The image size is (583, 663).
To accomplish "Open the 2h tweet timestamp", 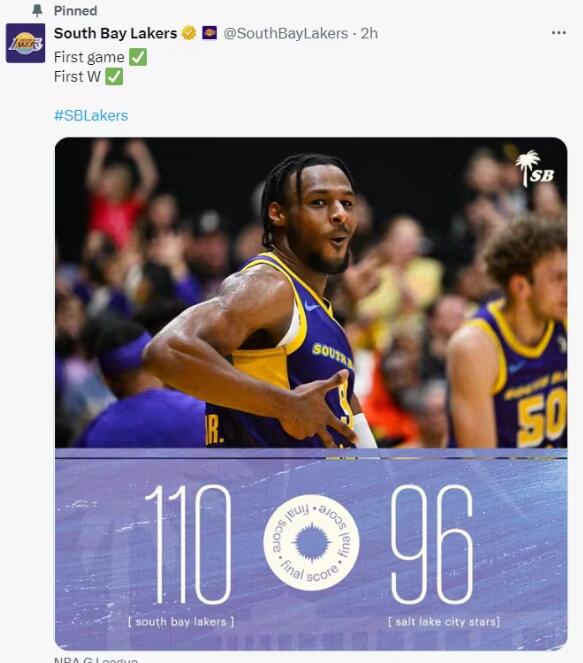I will coord(369,33).
